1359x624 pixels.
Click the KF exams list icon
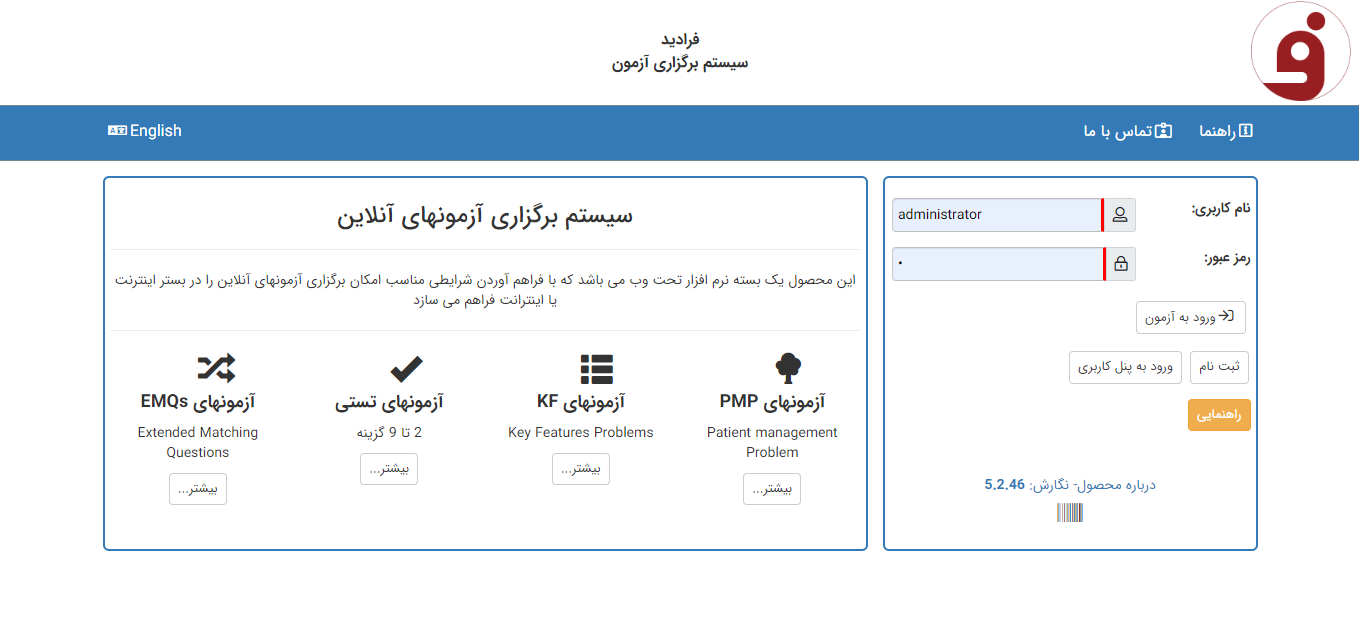596,368
